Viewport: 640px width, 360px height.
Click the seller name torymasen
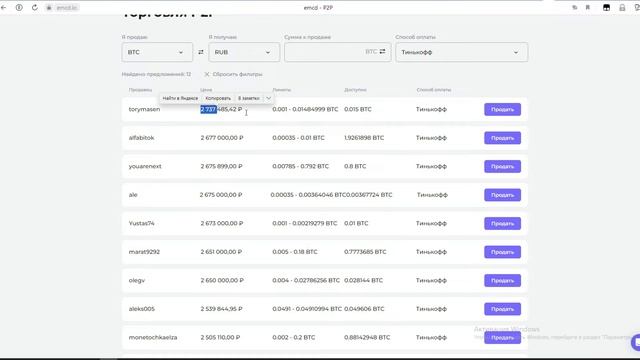click(x=144, y=109)
